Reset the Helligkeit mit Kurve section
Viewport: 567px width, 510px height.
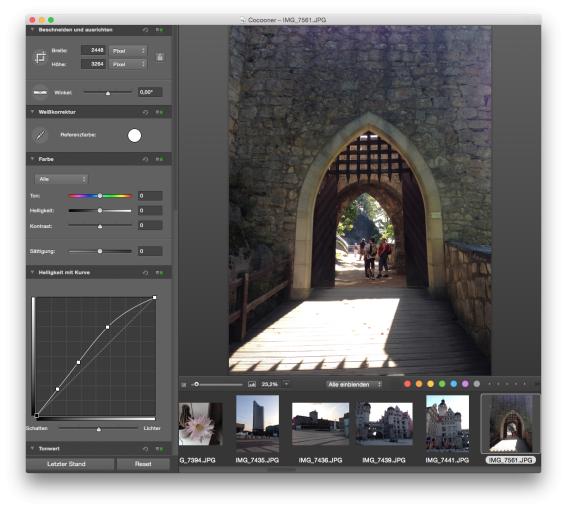tap(145, 273)
